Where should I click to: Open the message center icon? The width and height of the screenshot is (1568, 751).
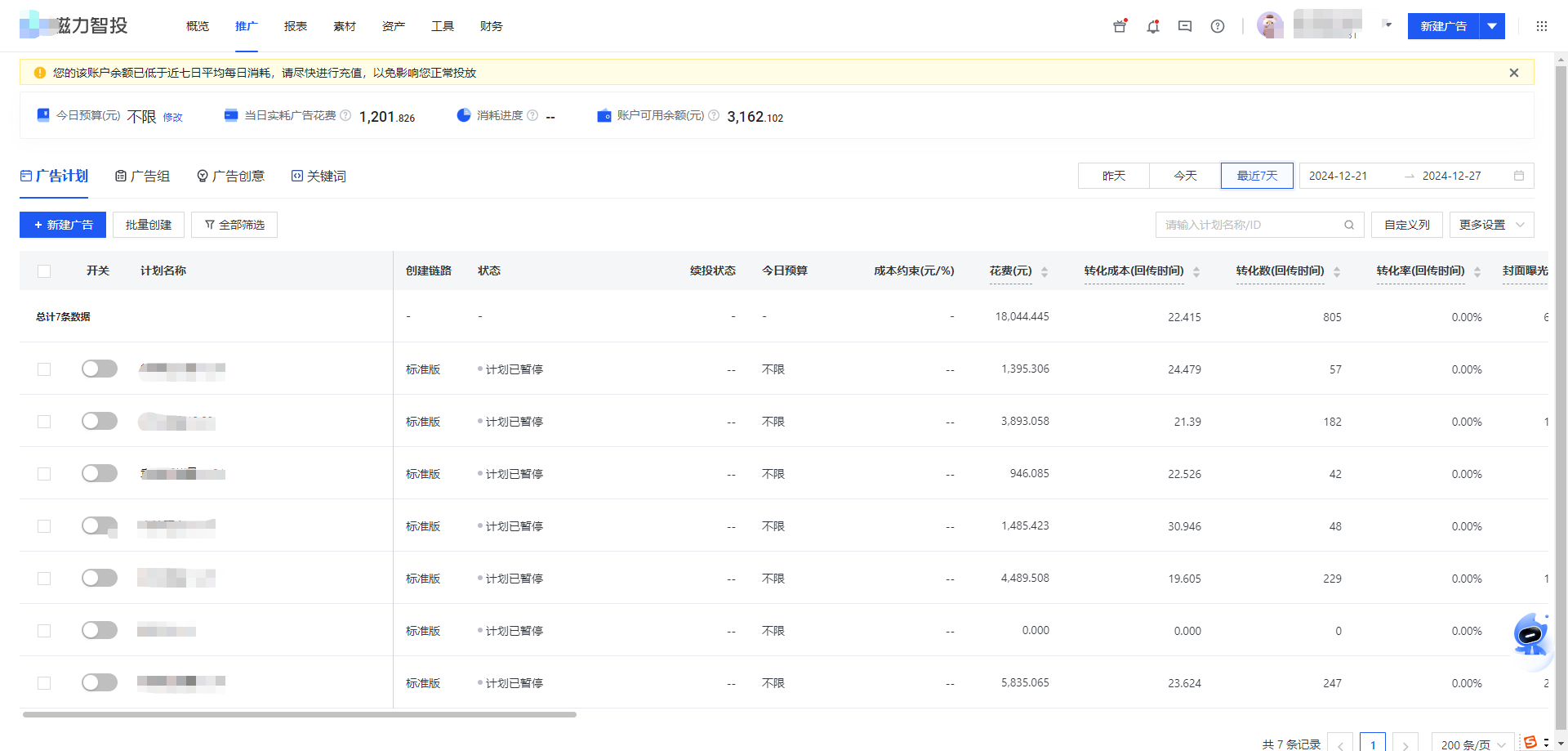pos(1184,26)
